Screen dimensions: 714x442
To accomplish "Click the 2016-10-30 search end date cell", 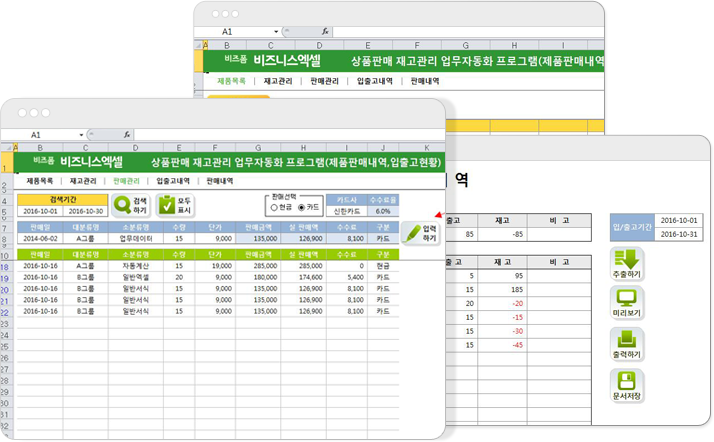I will point(82,211).
